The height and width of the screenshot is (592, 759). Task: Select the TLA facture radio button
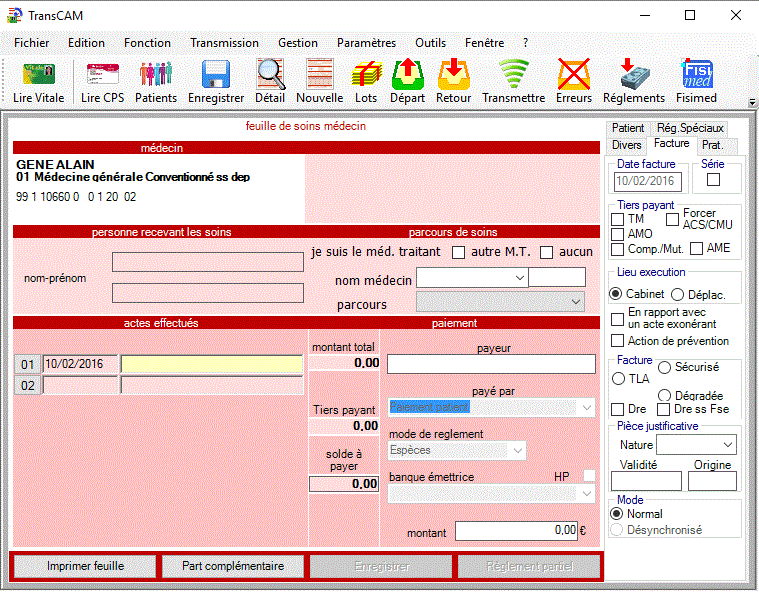point(619,378)
